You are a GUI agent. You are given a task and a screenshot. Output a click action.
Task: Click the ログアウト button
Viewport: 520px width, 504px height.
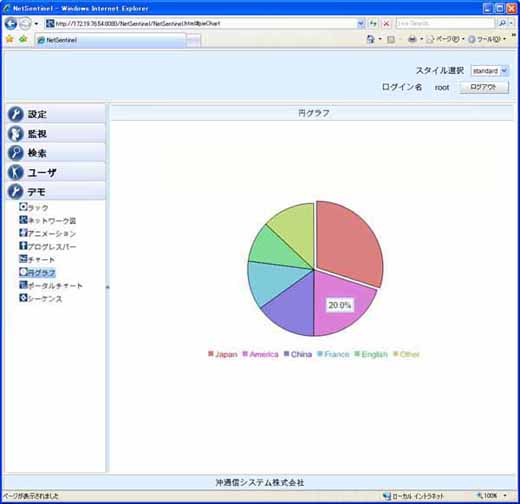tap(484, 87)
